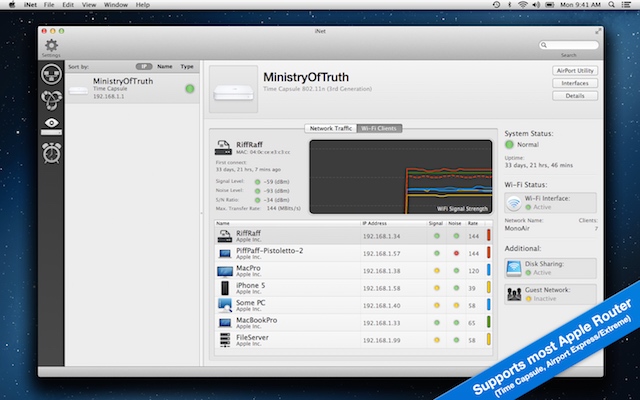Viewport: 640px width, 400px height.
Task: Select MinistryOfTruth in the device list
Action: tap(130, 88)
